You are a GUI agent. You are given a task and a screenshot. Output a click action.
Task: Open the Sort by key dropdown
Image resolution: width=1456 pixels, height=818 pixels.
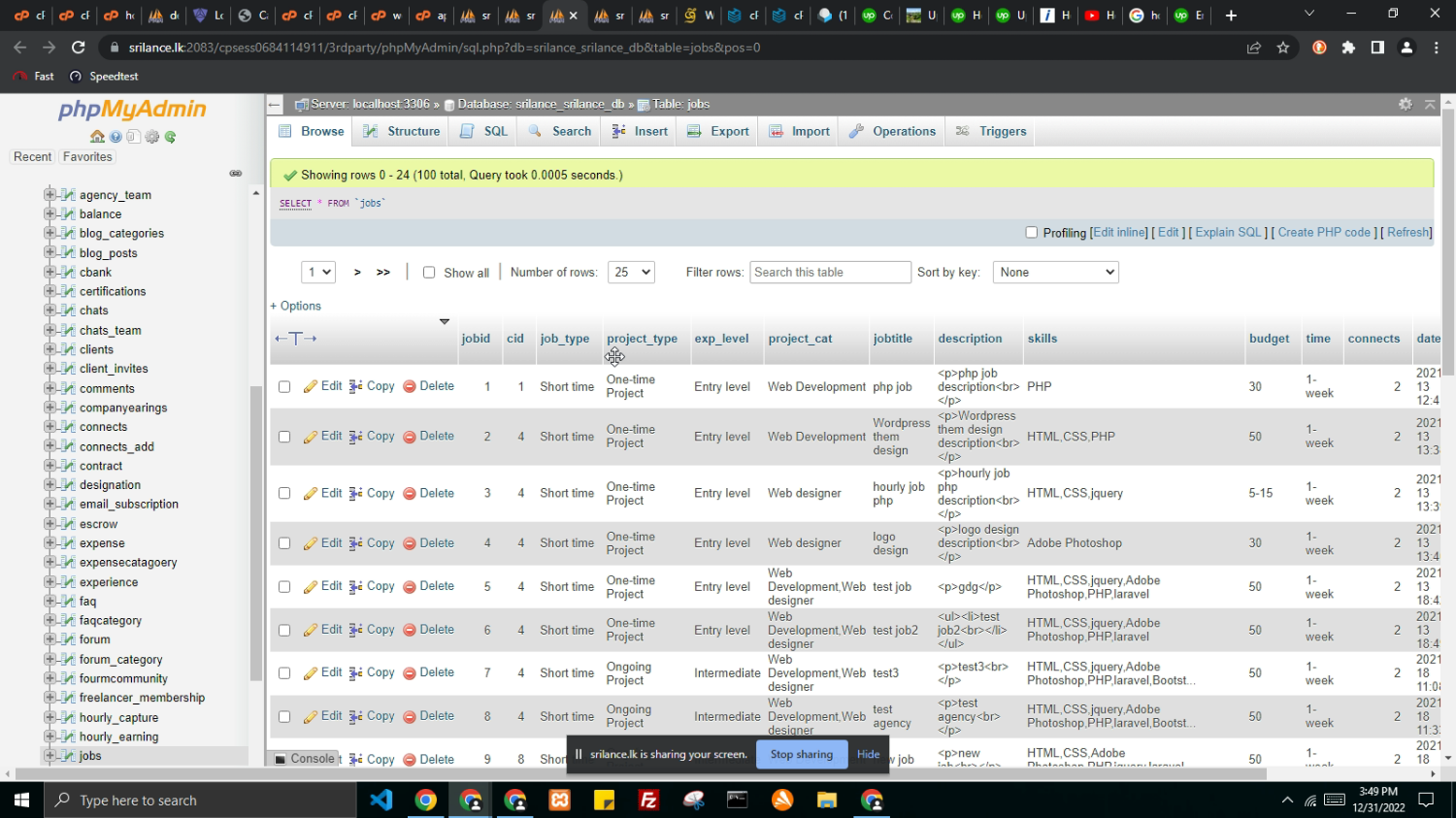(1055, 273)
